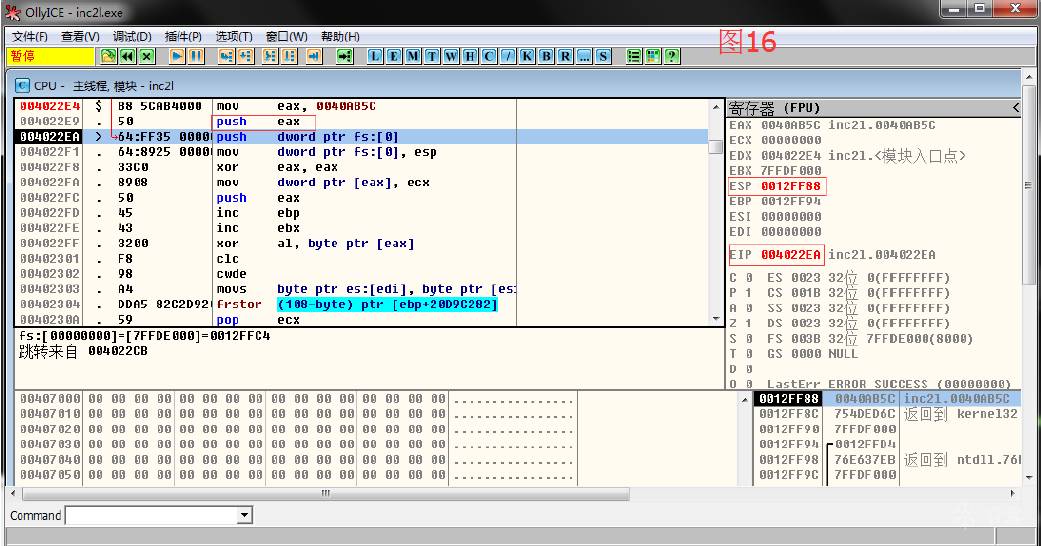Select the 'xor eax, eax' instruction line
The width and height of the screenshot is (1041, 546).
[x=364, y=167]
